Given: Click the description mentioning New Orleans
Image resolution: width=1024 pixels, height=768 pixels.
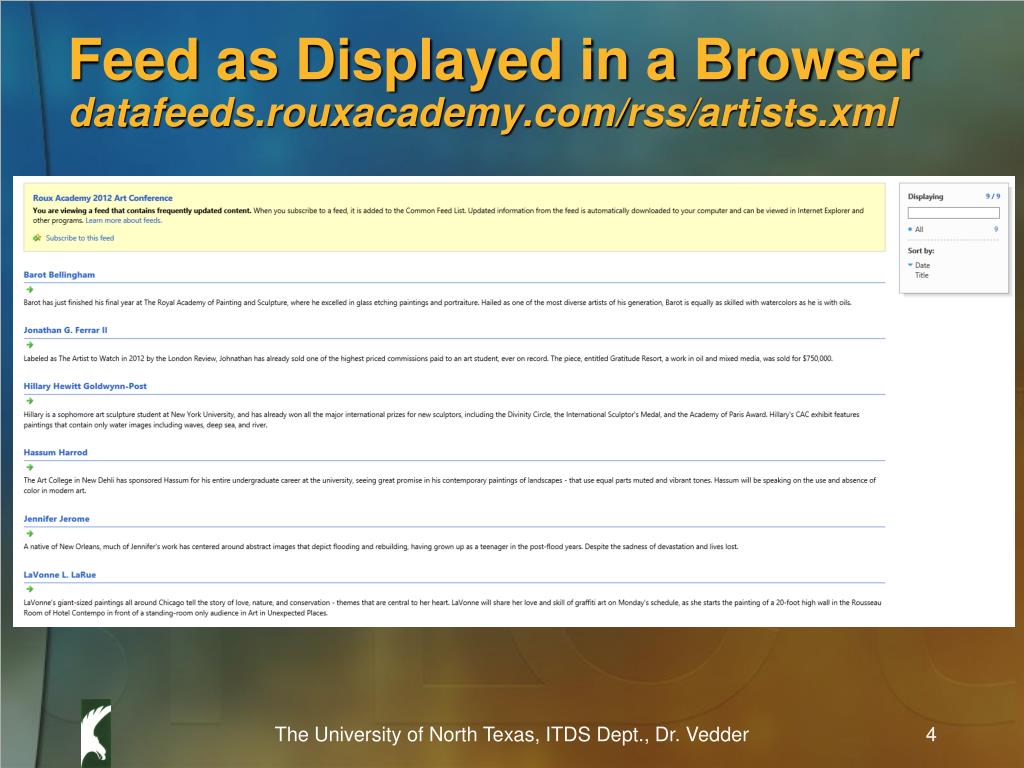Looking at the screenshot, I should [x=381, y=547].
